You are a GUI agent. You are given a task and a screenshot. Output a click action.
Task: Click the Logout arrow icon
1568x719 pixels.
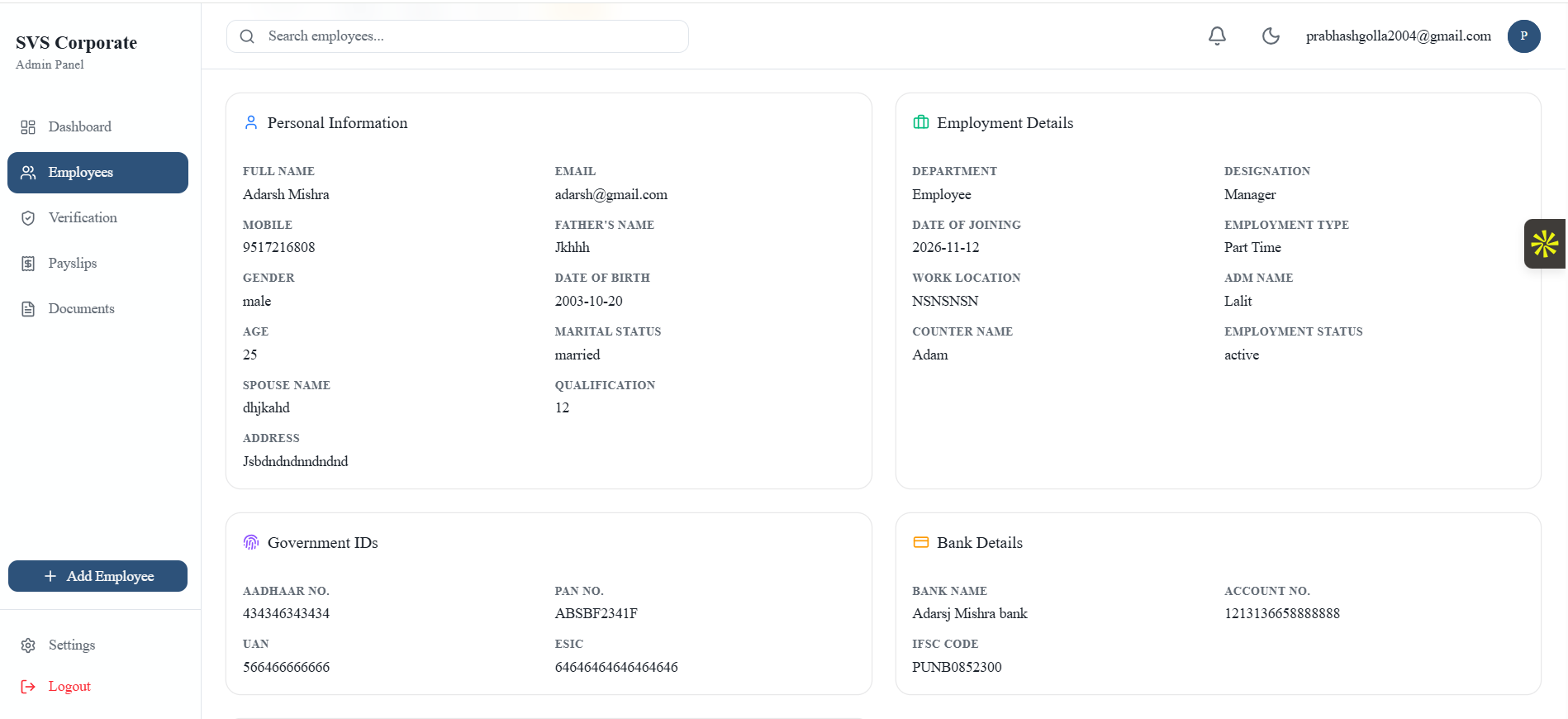pyautogui.click(x=28, y=687)
